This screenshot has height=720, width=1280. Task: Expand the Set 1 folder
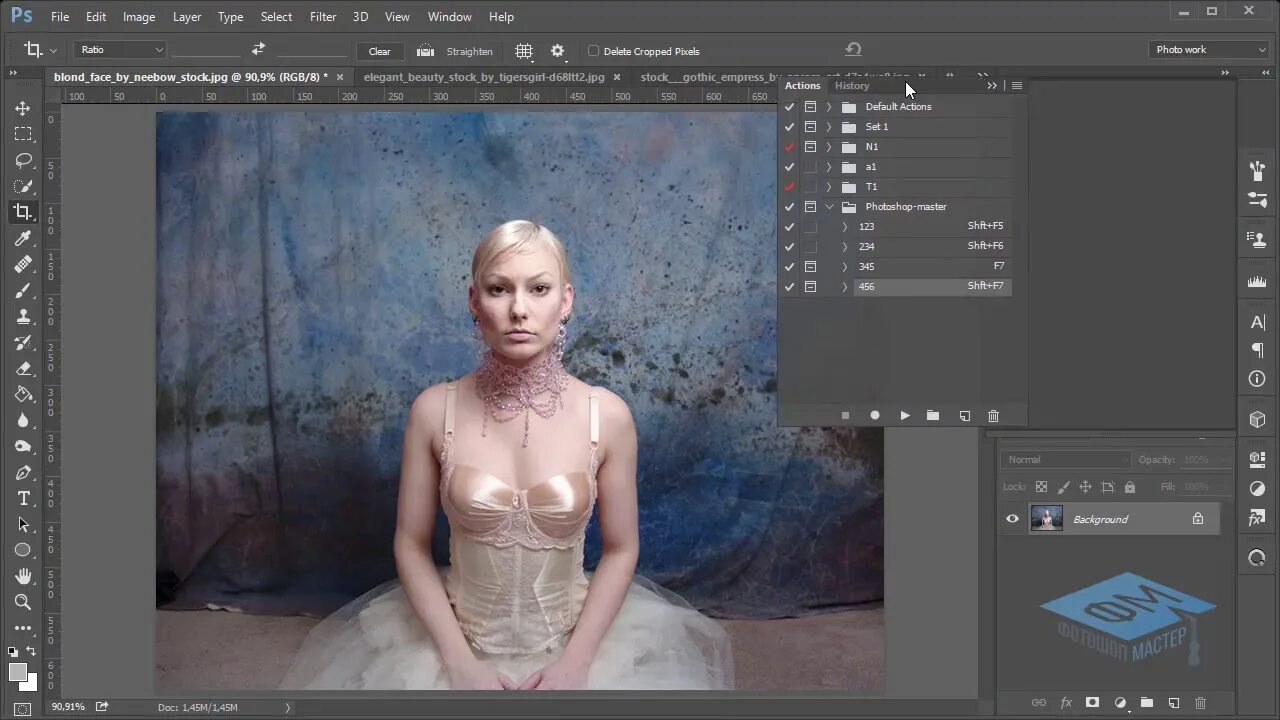[x=829, y=127]
